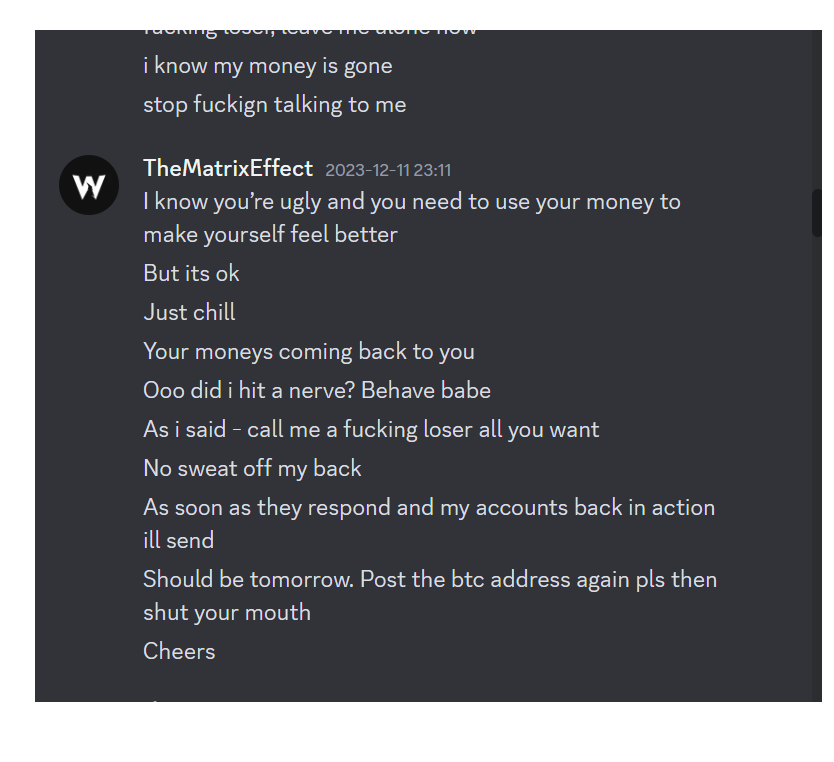This screenshot has height=762, width=834.
Task: Open the TheMatrixEffect username profile
Action: coord(228,169)
